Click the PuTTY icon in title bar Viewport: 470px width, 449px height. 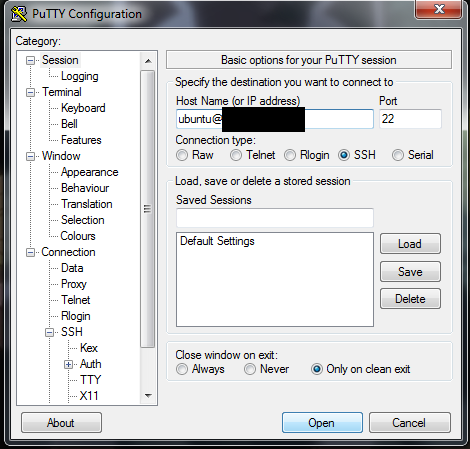[x=19, y=14]
